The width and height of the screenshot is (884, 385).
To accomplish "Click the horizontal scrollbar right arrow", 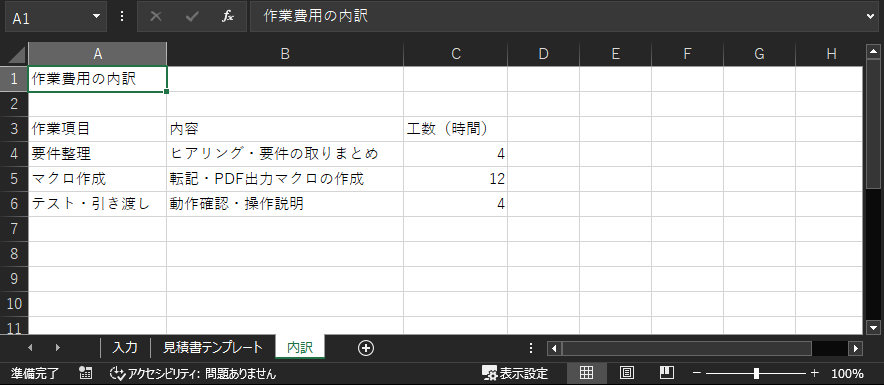I will 856,348.
